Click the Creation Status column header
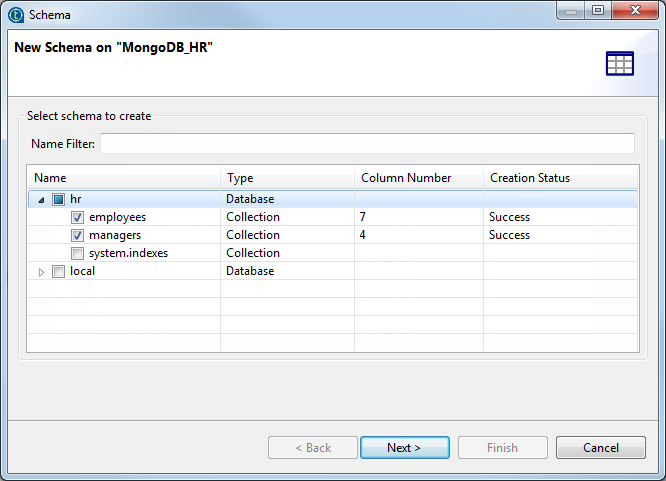 (x=560, y=178)
